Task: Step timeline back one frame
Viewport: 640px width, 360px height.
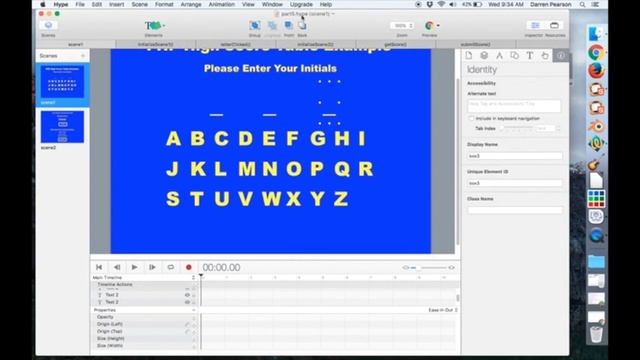Action: [x=117, y=267]
